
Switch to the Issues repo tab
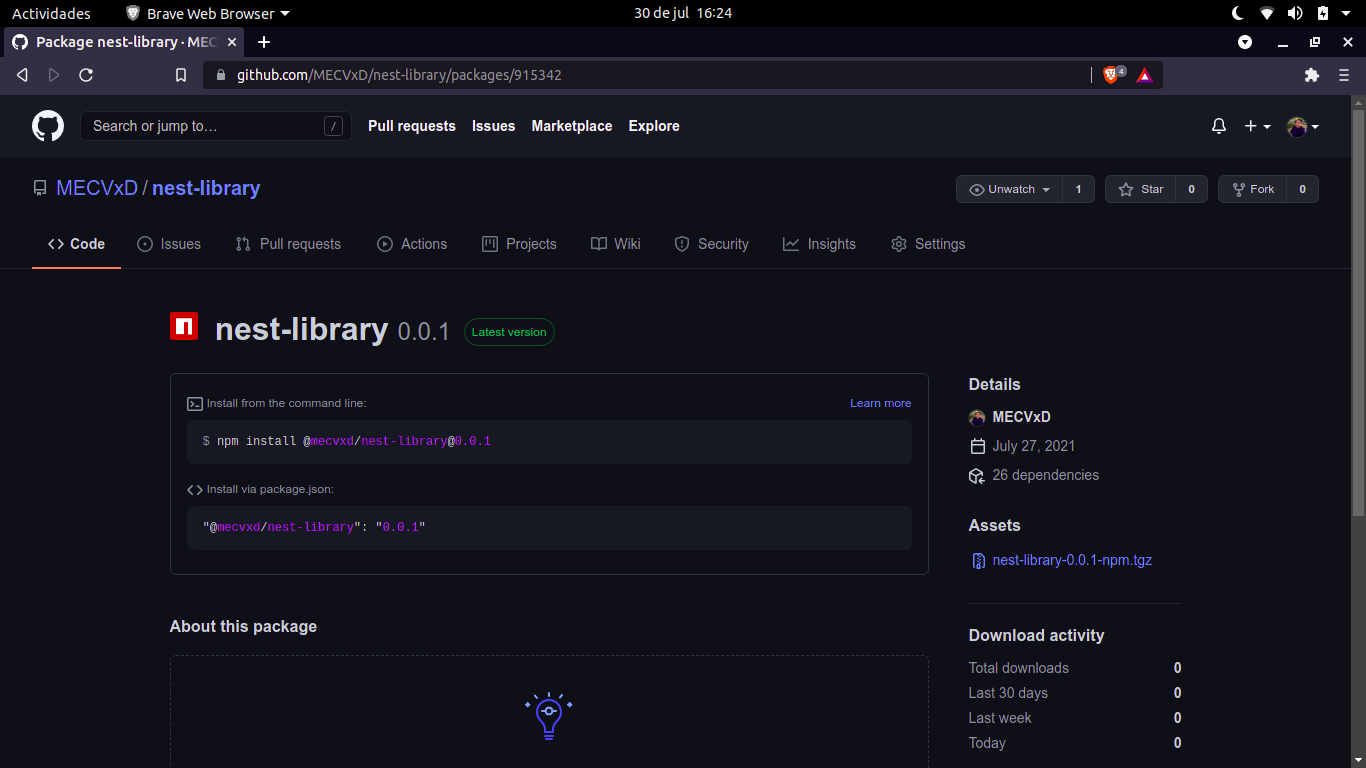pyautogui.click(x=169, y=244)
